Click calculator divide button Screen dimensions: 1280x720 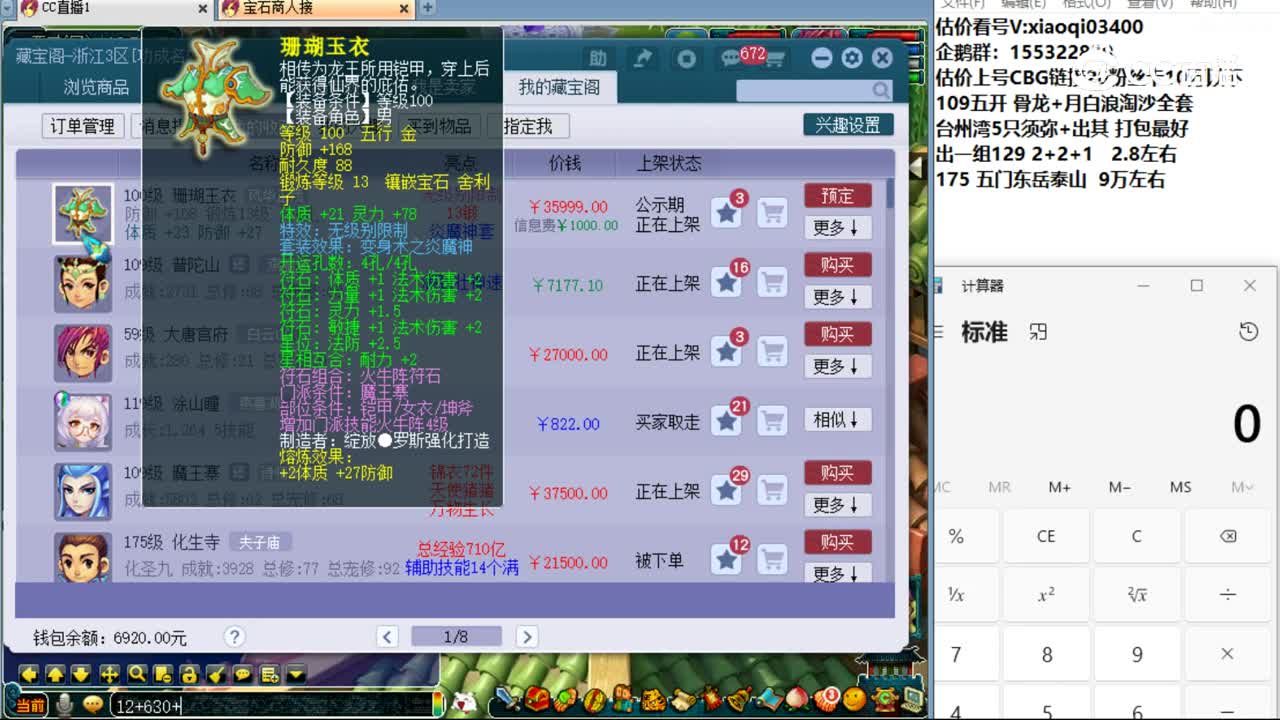click(x=1227, y=594)
